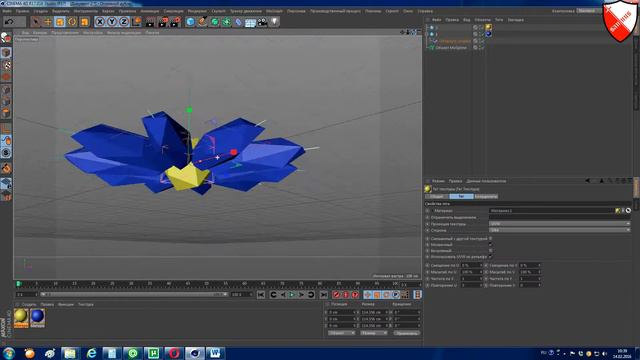Open the Object Manager Файл menu
The image size is (640, 360).
tap(436, 20)
